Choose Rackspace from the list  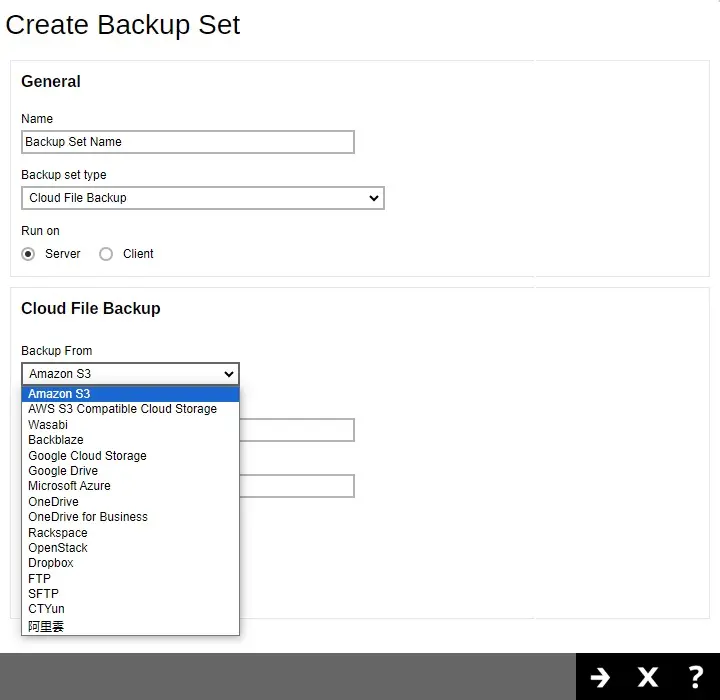pos(130,533)
